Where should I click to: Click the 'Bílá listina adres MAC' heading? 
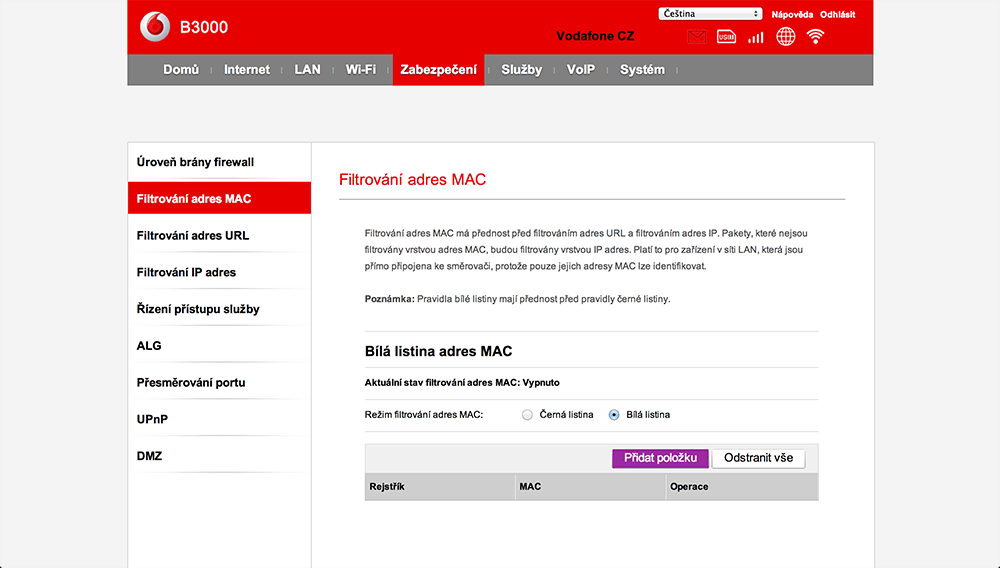pyautogui.click(x=438, y=351)
